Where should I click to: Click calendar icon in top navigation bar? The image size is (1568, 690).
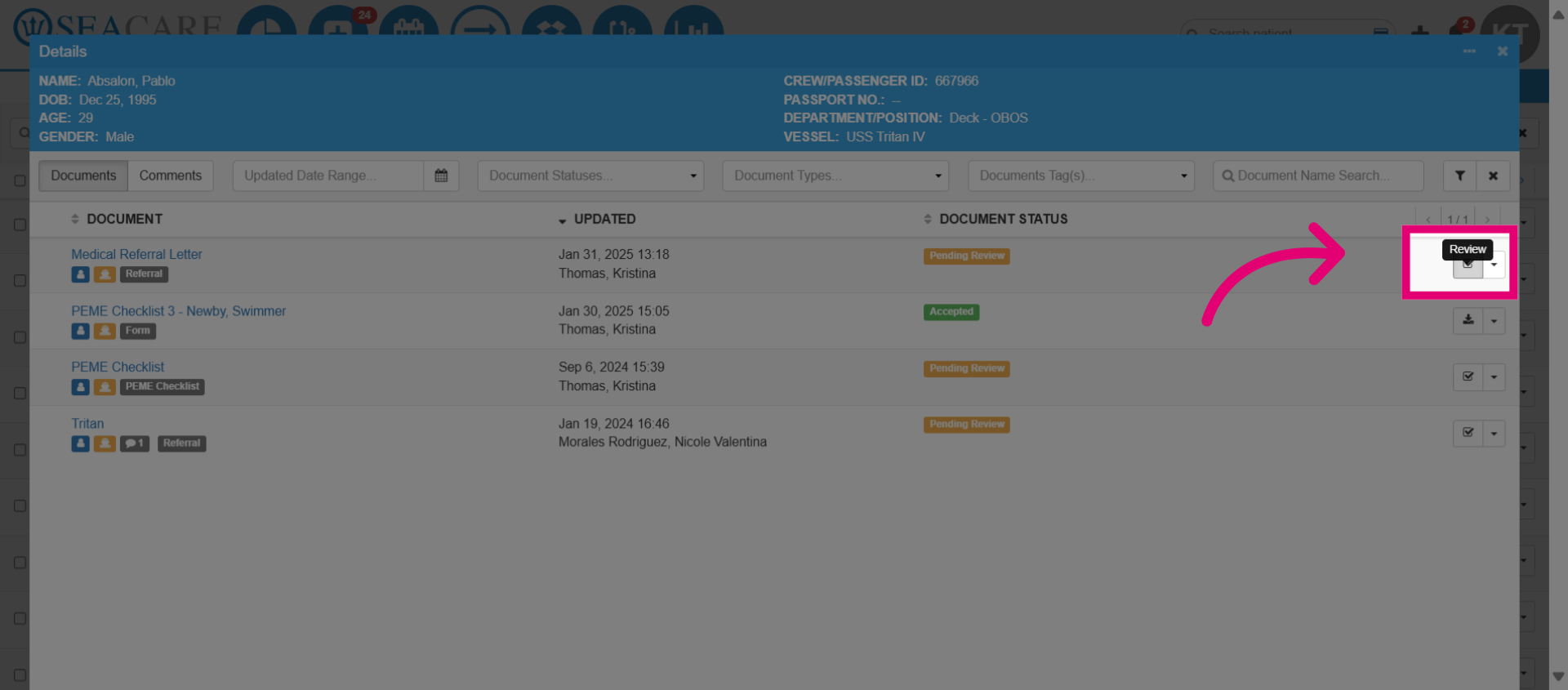(408, 23)
